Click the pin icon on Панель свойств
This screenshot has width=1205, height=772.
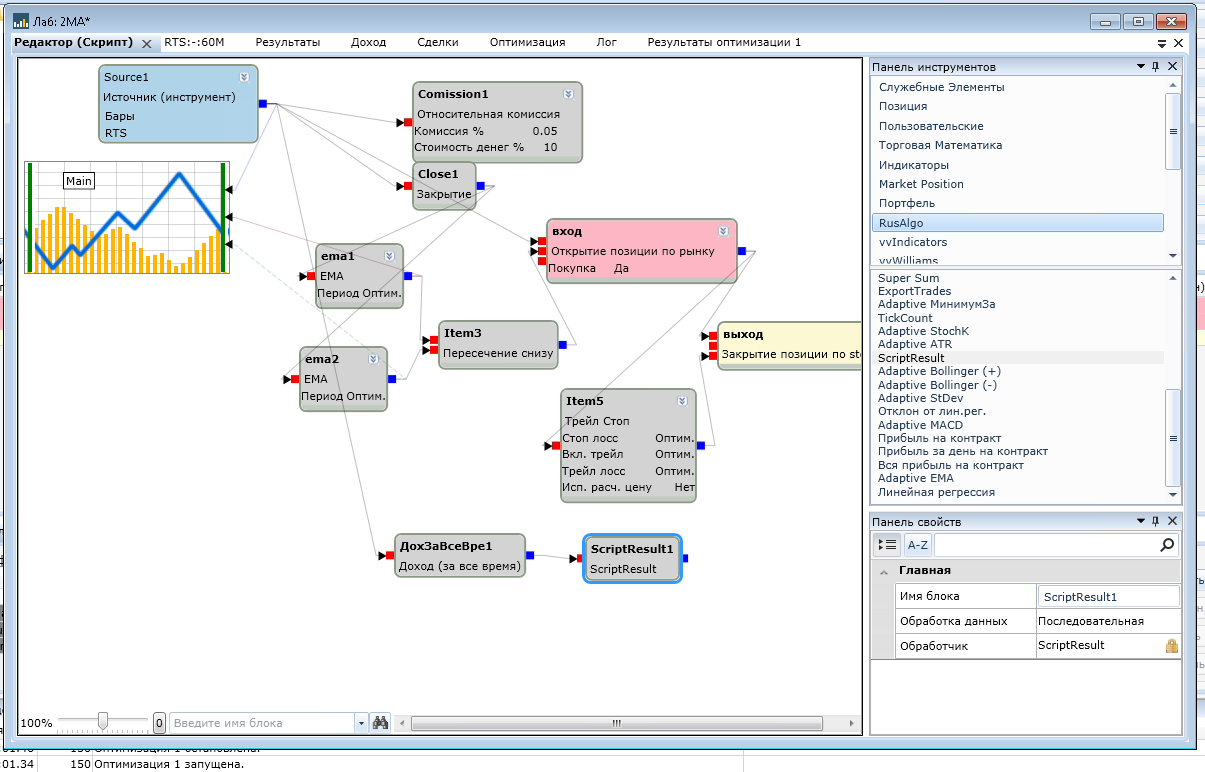coord(1157,522)
